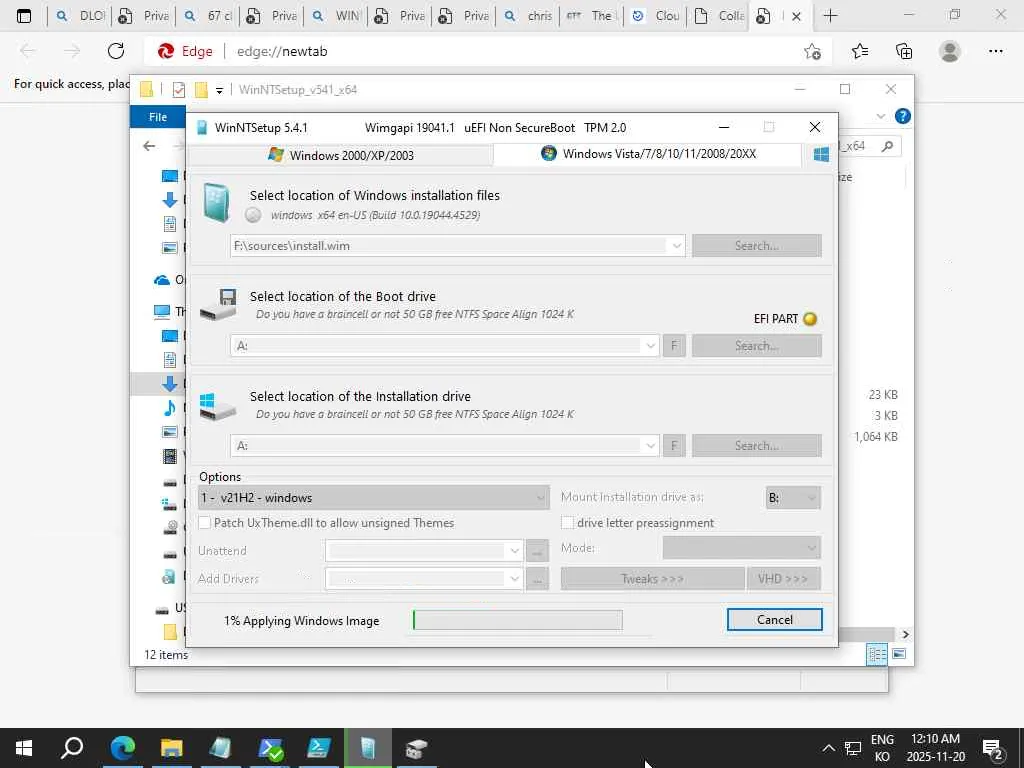Click the F format button for the Installation drive
This screenshot has width=1024, height=768.
[x=674, y=445]
